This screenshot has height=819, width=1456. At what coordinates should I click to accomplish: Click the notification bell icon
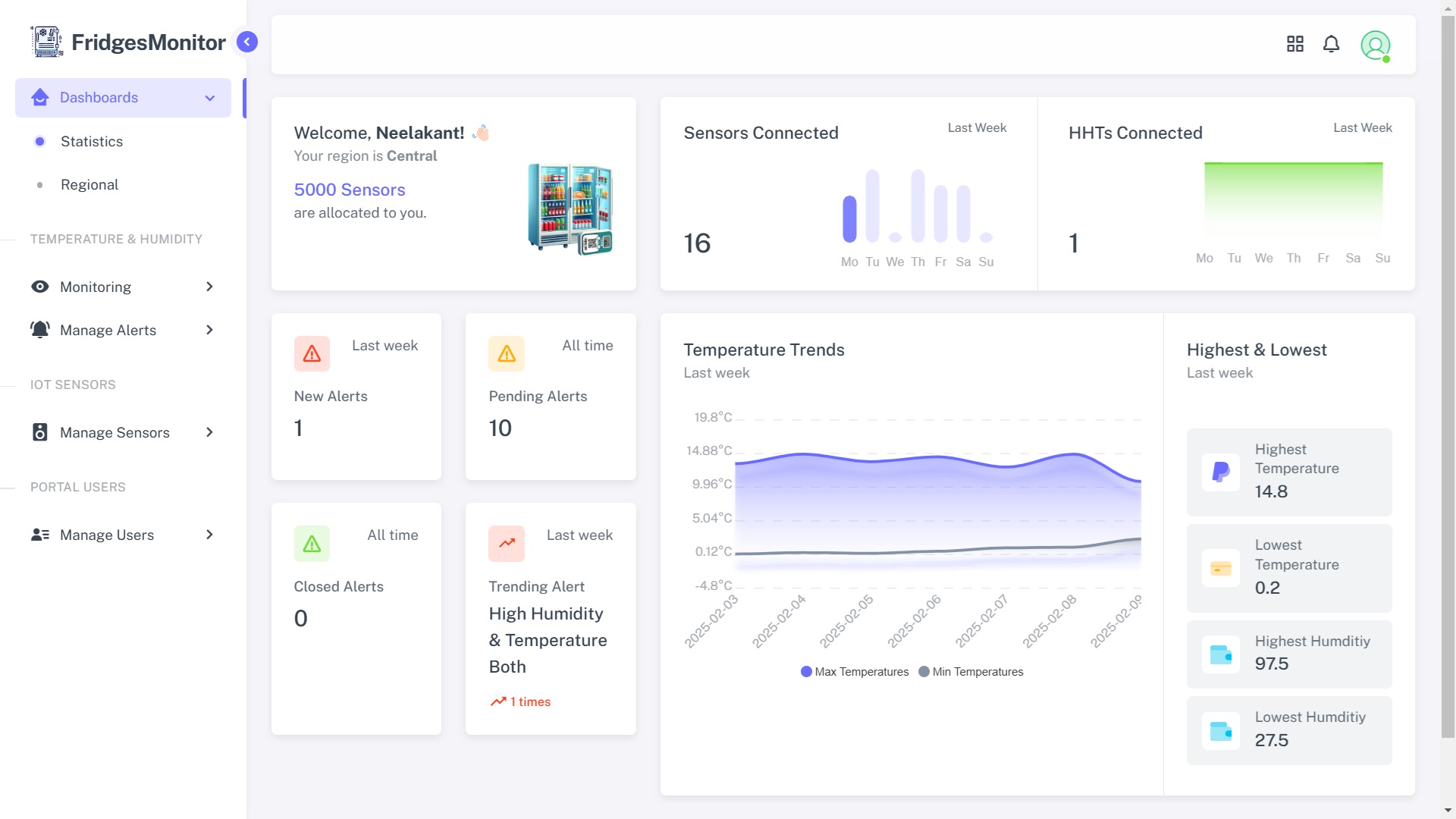coord(1331,44)
